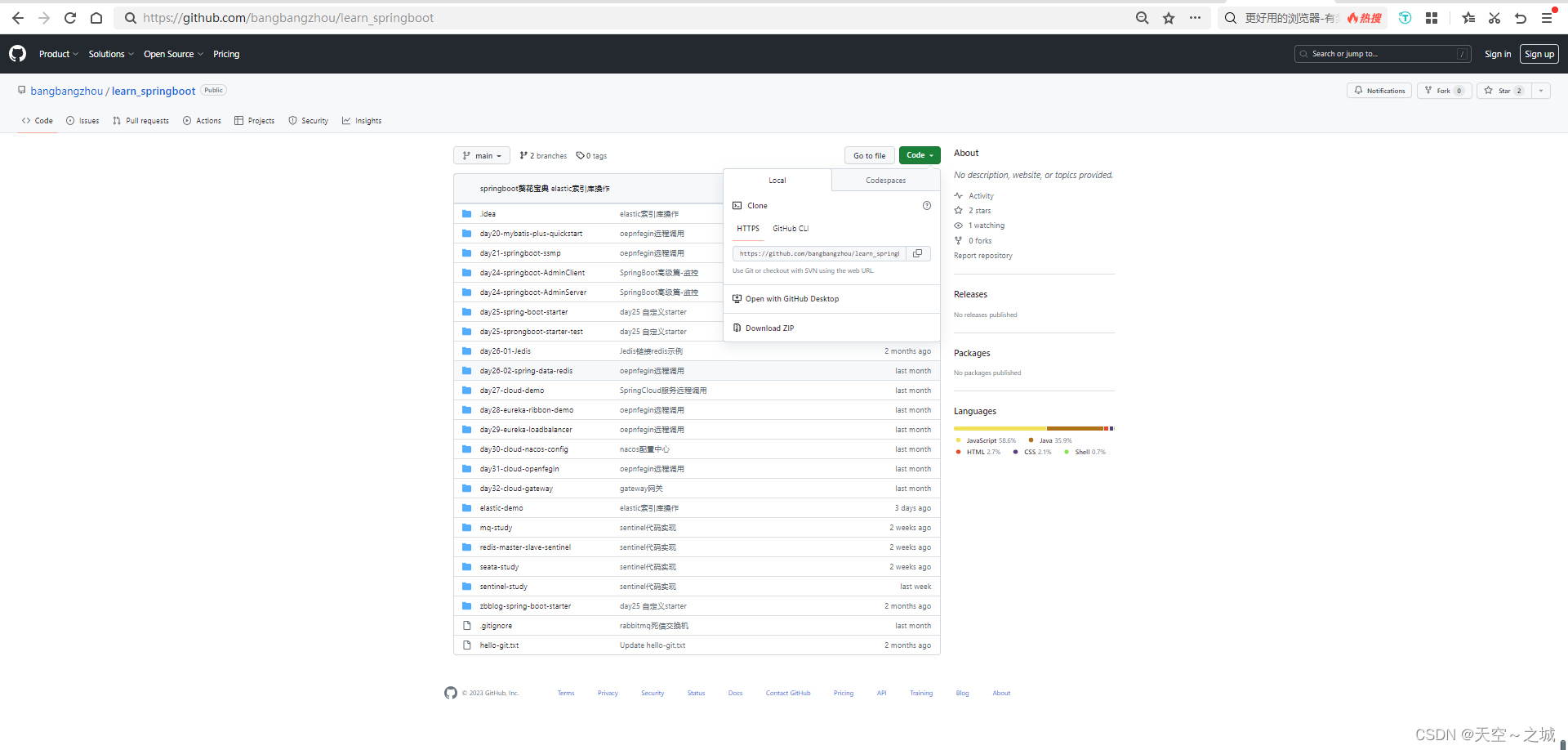This screenshot has height=750, width=1568.
Task: Open the main branch selector dropdown
Action: click(482, 155)
